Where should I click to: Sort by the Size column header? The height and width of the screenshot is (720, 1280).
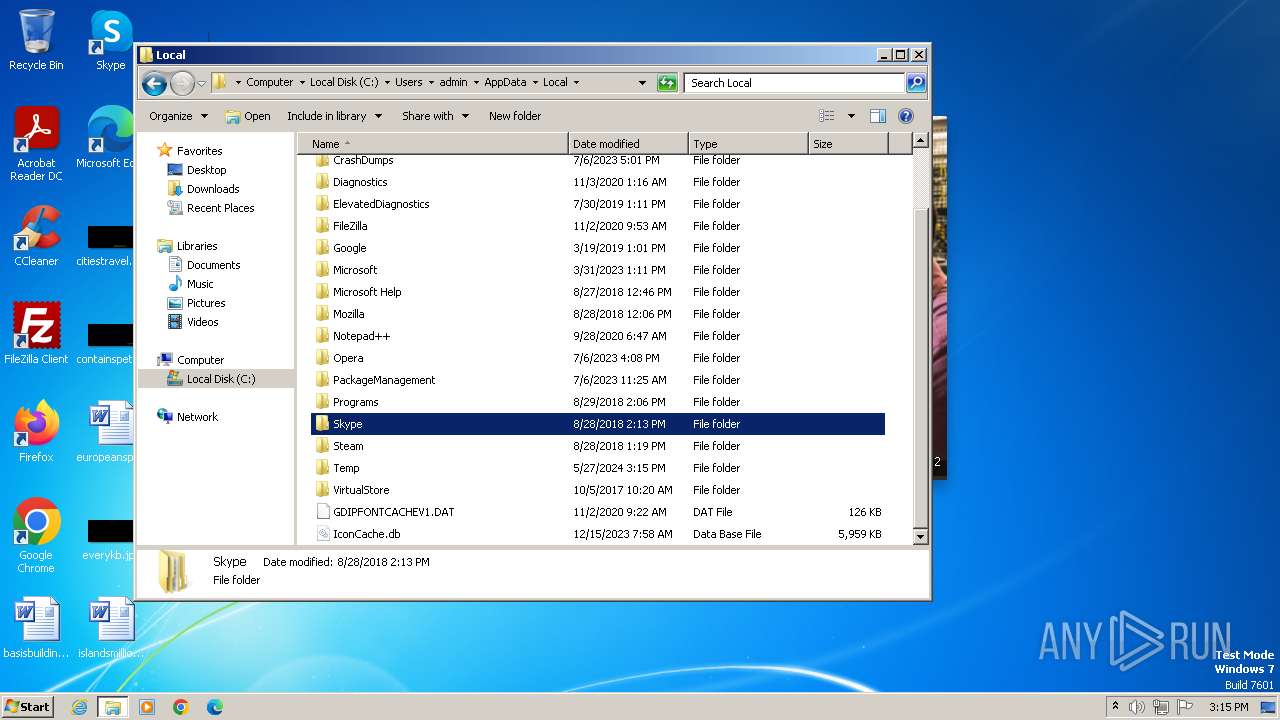tap(848, 144)
